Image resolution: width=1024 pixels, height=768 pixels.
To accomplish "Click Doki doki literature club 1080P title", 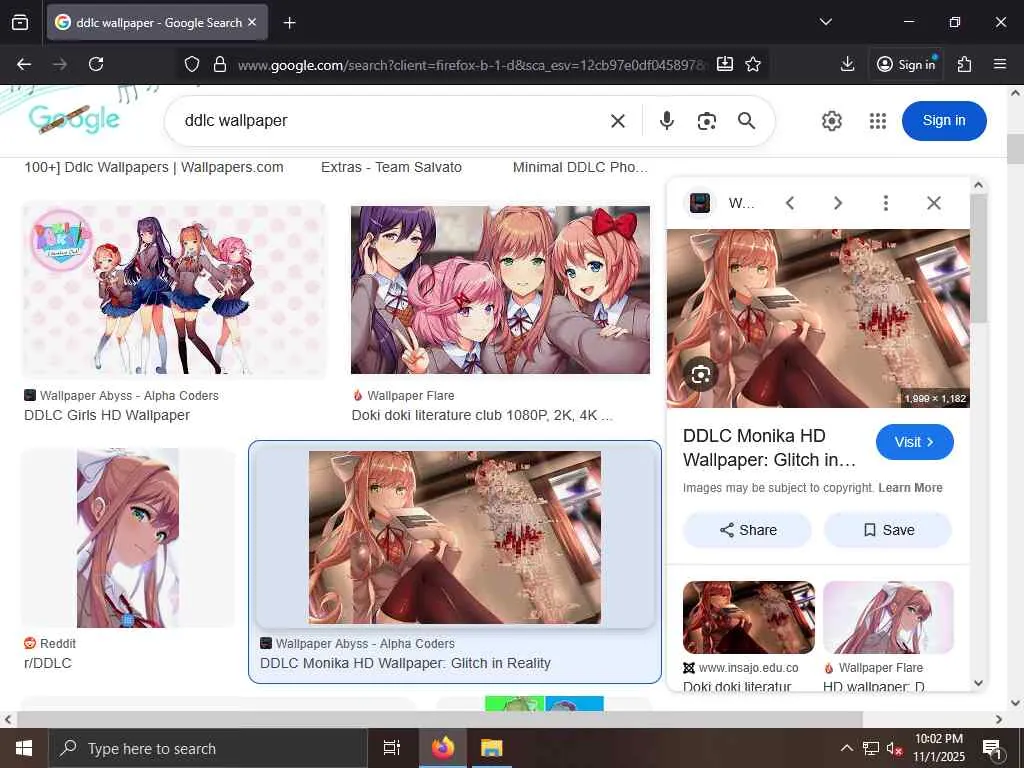I will tap(482, 415).
